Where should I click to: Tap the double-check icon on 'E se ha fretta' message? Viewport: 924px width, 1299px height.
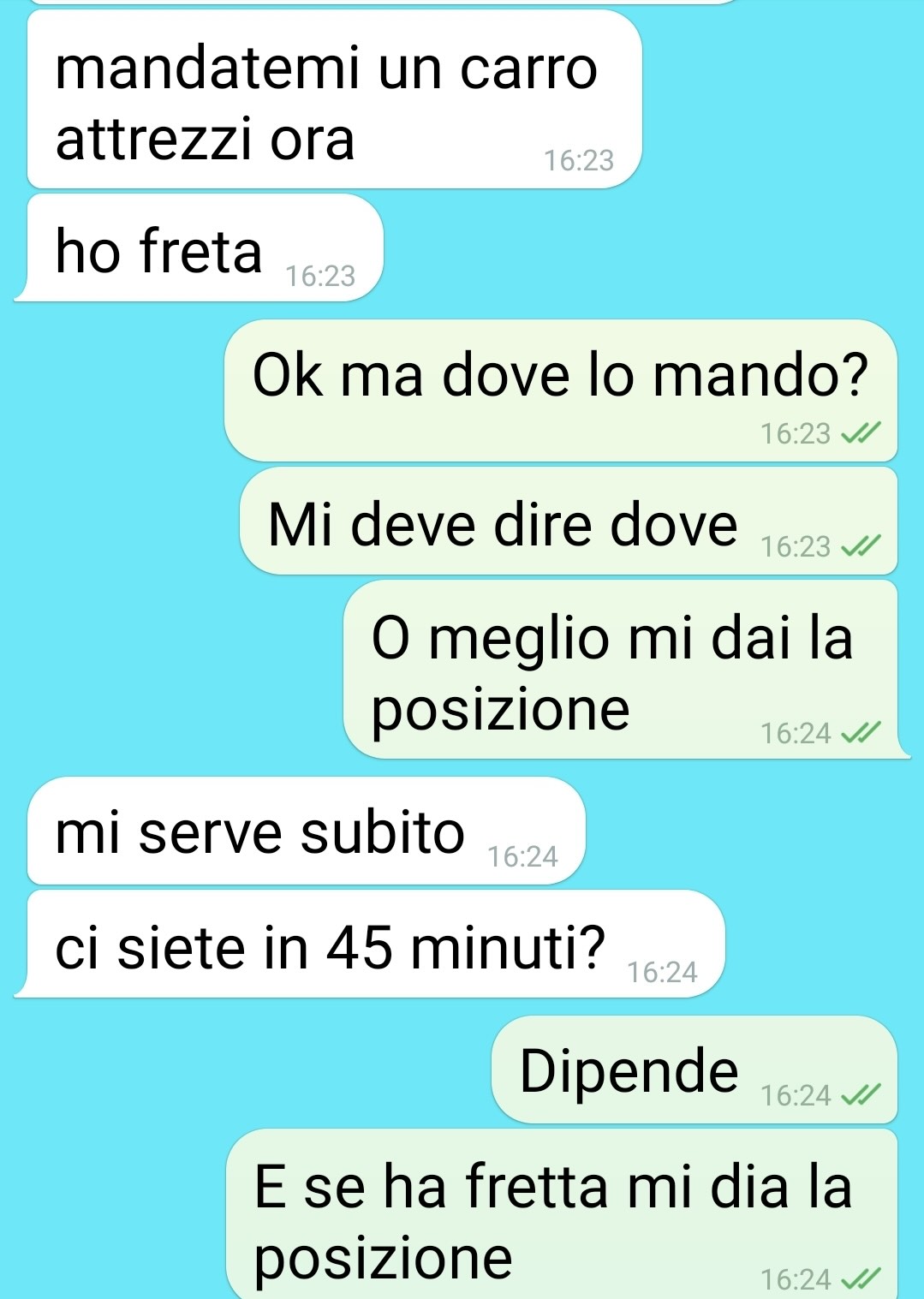(x=861, y=1279)
